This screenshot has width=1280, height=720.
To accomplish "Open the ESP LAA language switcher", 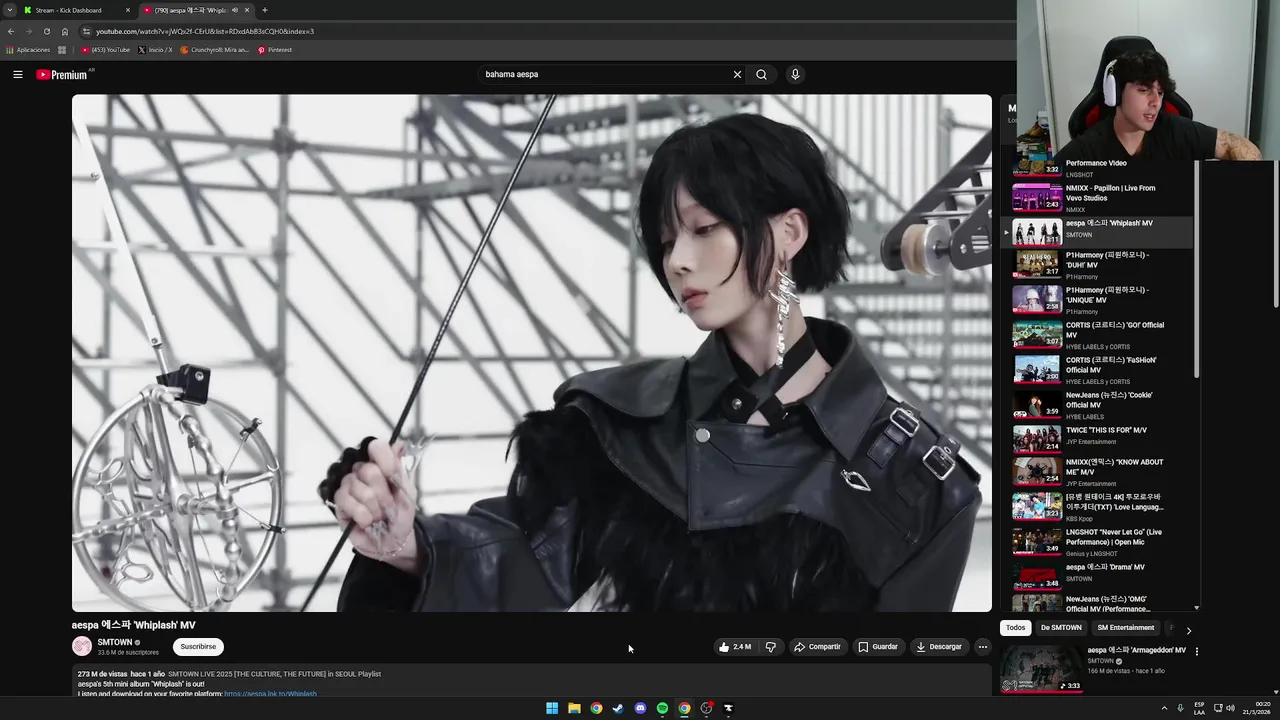I will (x=1200, y=709).
